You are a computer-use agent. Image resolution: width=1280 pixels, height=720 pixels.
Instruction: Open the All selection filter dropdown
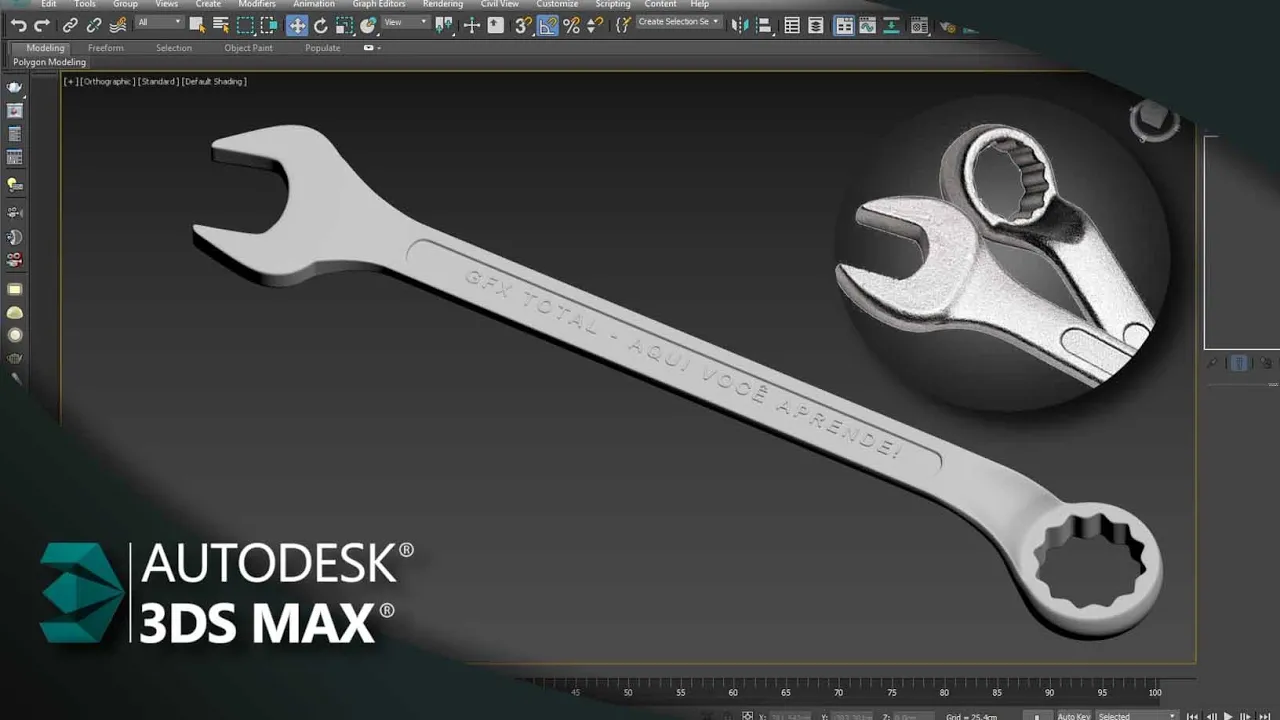(159, 22)
